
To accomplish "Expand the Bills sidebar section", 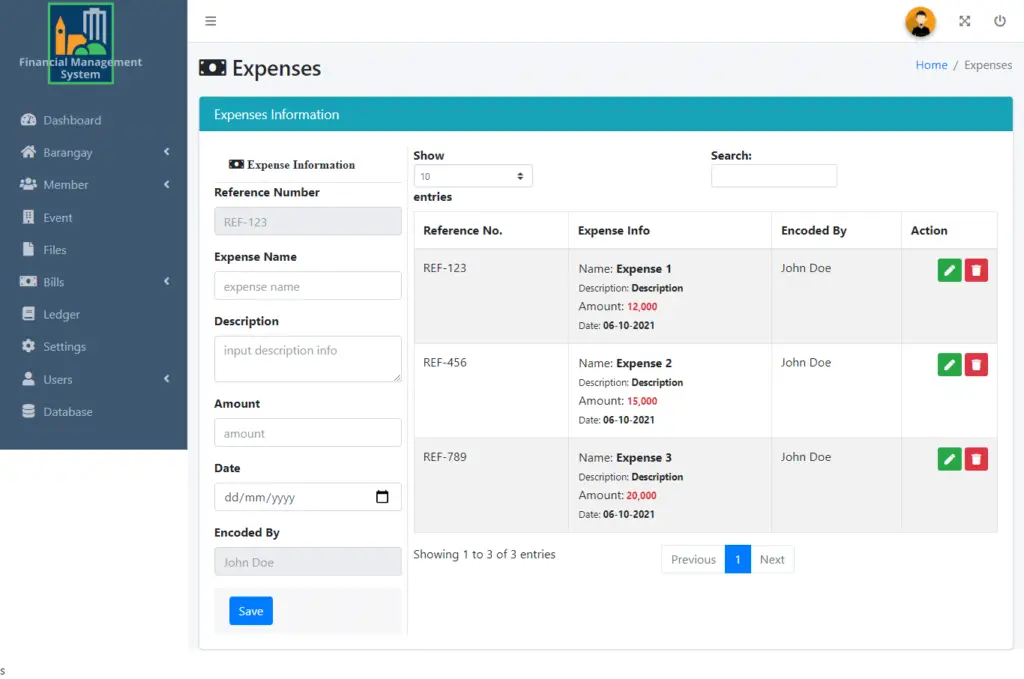I will (55, 281).
